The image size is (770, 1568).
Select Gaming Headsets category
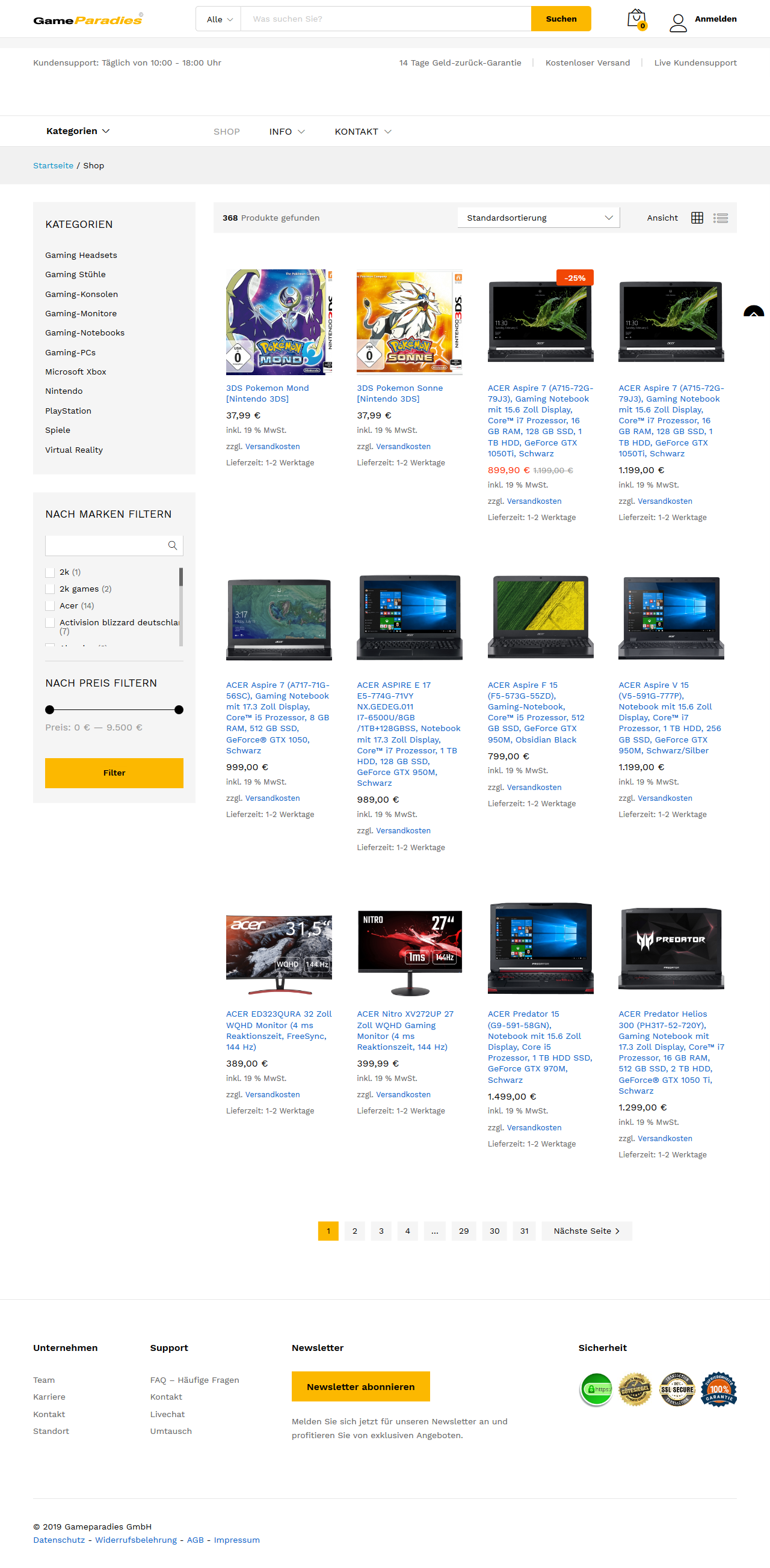click(x=81, y=255)
